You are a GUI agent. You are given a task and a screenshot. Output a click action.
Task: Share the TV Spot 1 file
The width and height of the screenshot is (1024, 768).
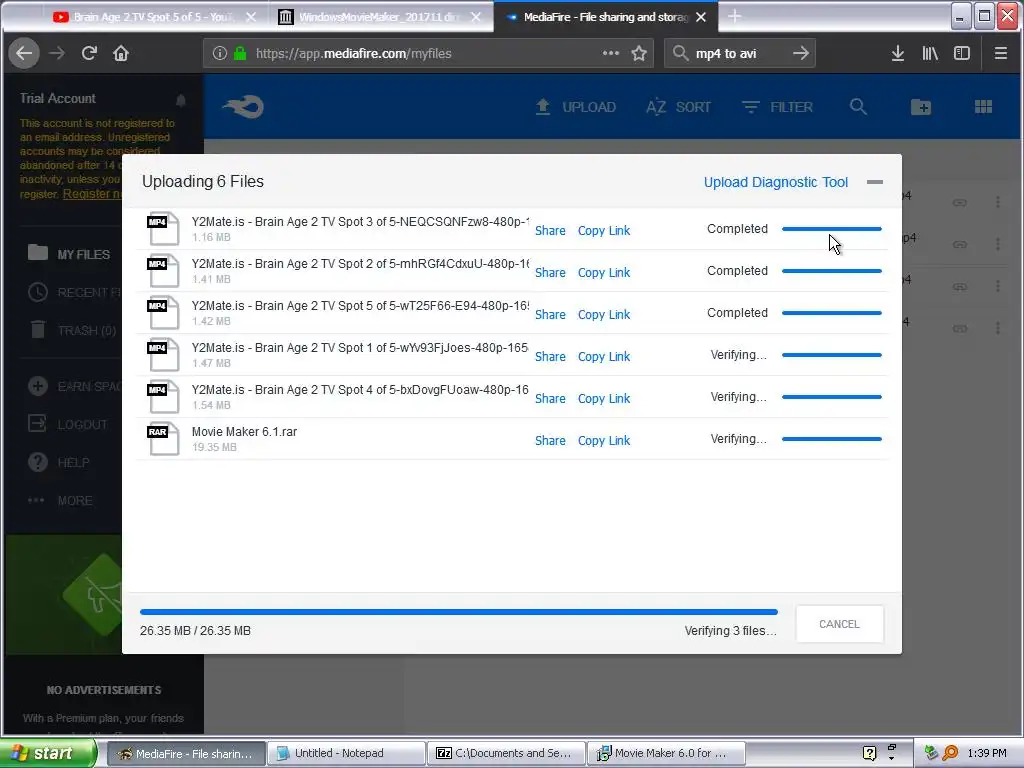click(x=550, y=357)
